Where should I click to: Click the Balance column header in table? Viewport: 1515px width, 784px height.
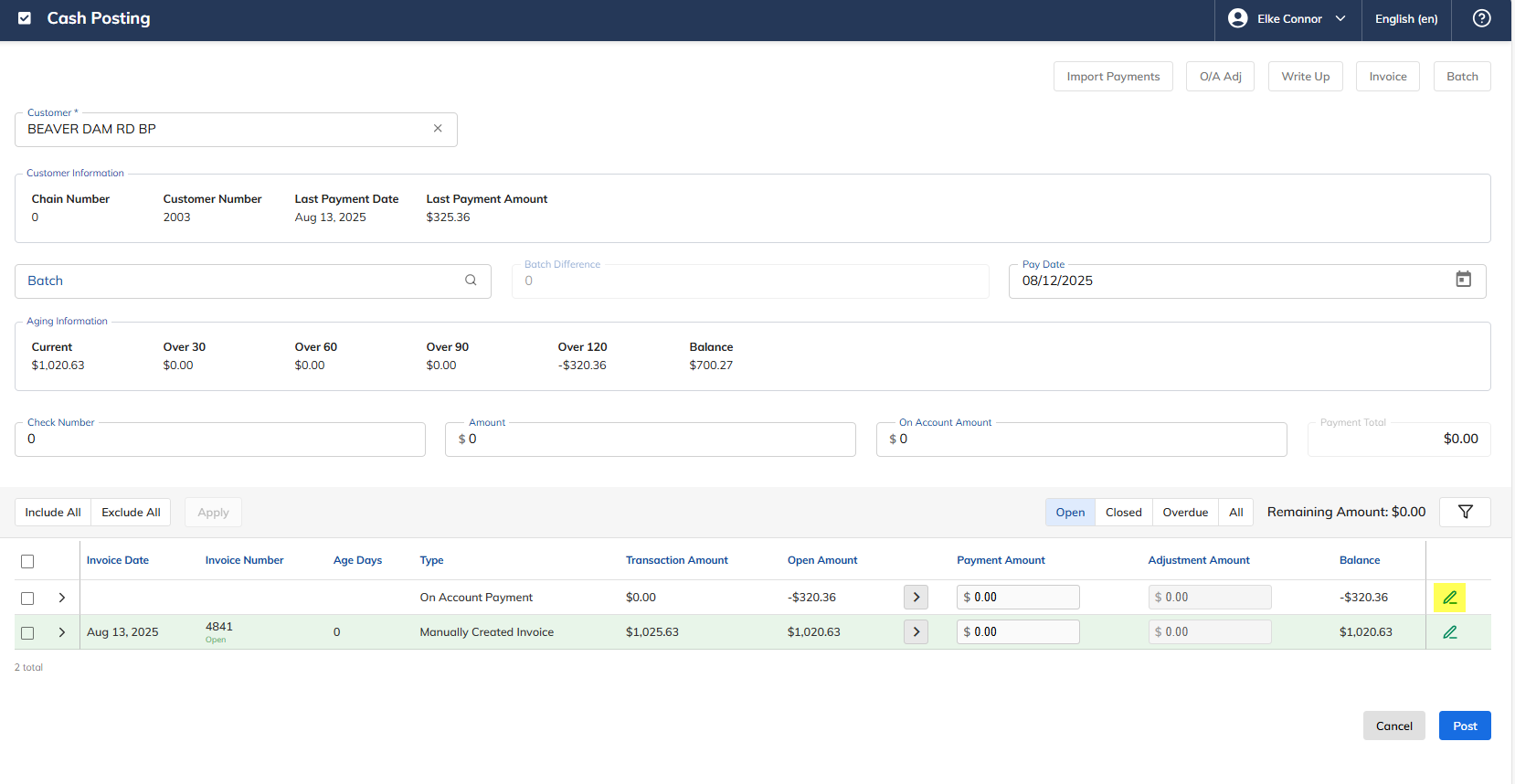(1360, 561)
